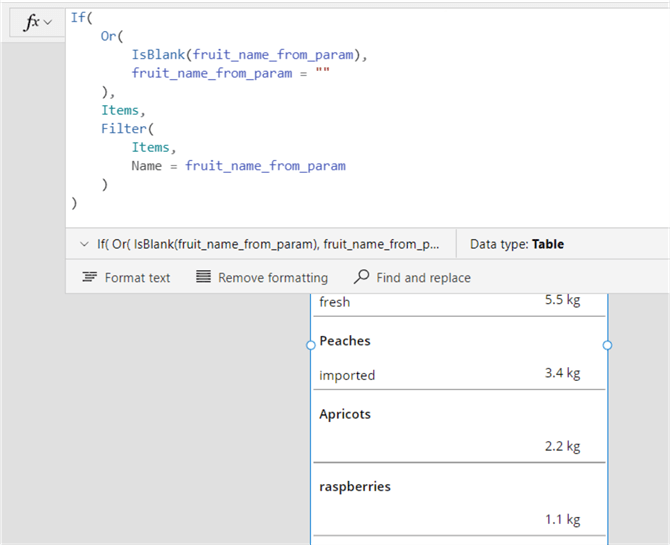Click the gallery's right selection handle
Viewport: 670px width, 545px height.
tap(607, 345)
